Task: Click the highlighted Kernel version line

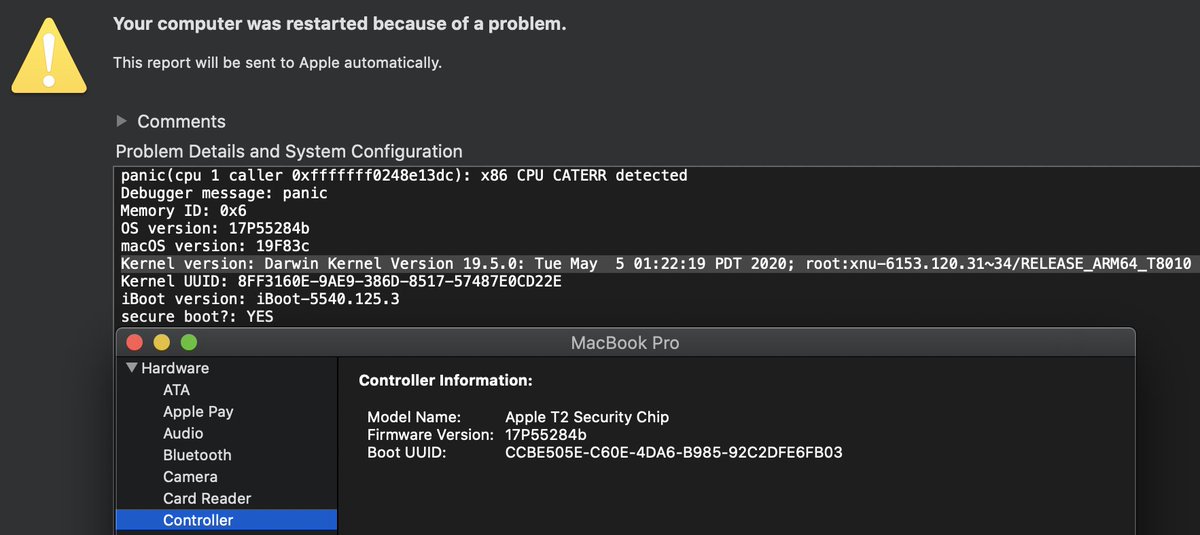Action: pos(658,264)
